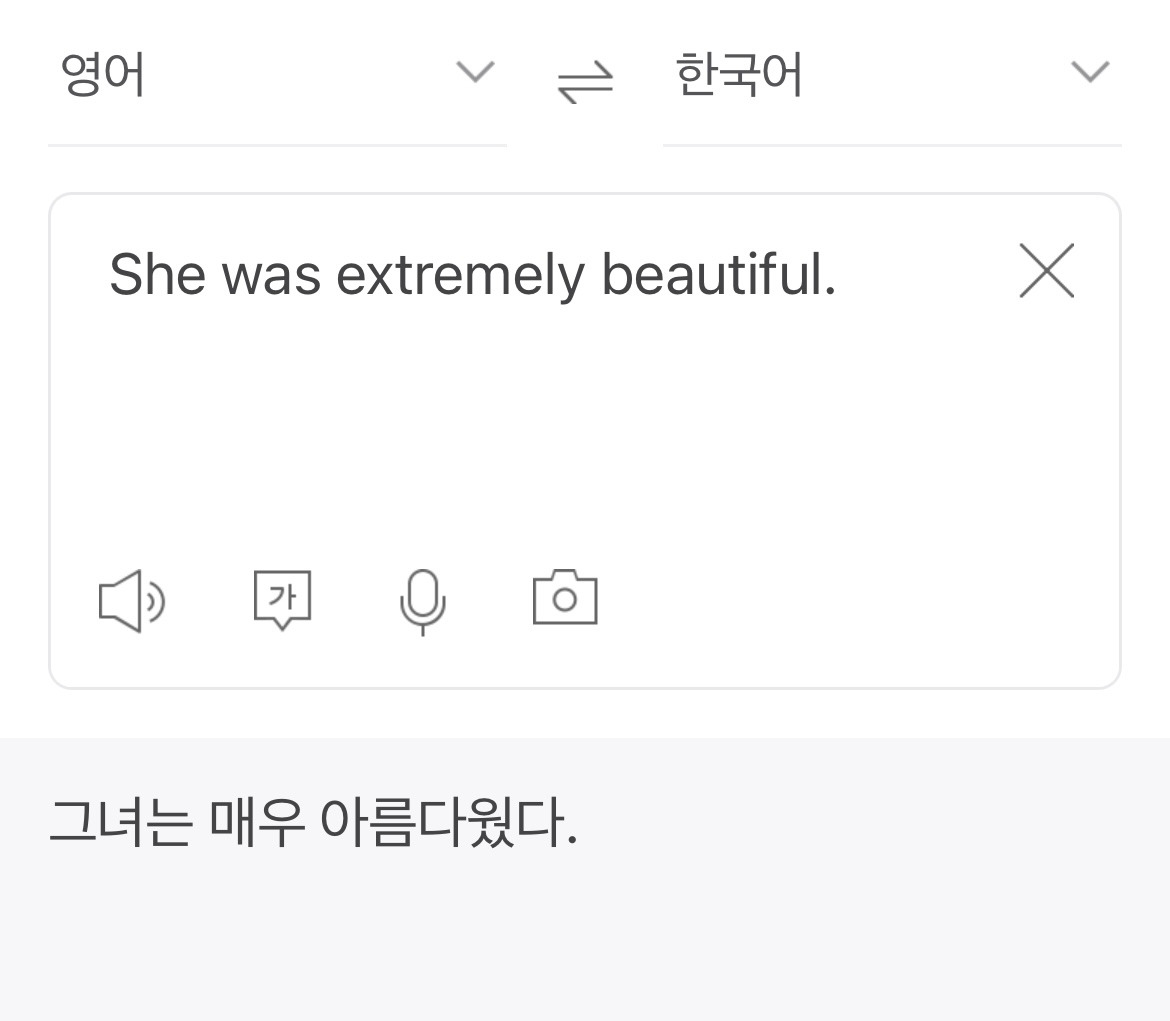Viewport: 1170px width, 1021px height.
Task: Tap the '가' speech bubble icon
Action: pos(283,600)
